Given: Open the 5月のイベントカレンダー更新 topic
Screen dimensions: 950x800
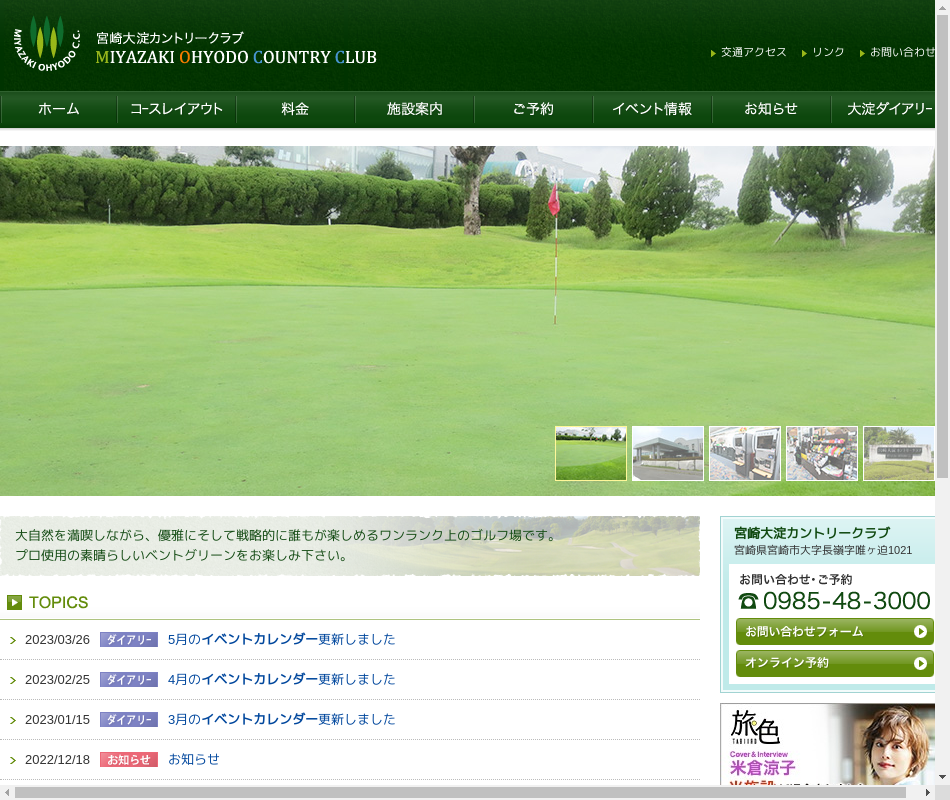Looking at the screenshot, I should tap(281, 639).
